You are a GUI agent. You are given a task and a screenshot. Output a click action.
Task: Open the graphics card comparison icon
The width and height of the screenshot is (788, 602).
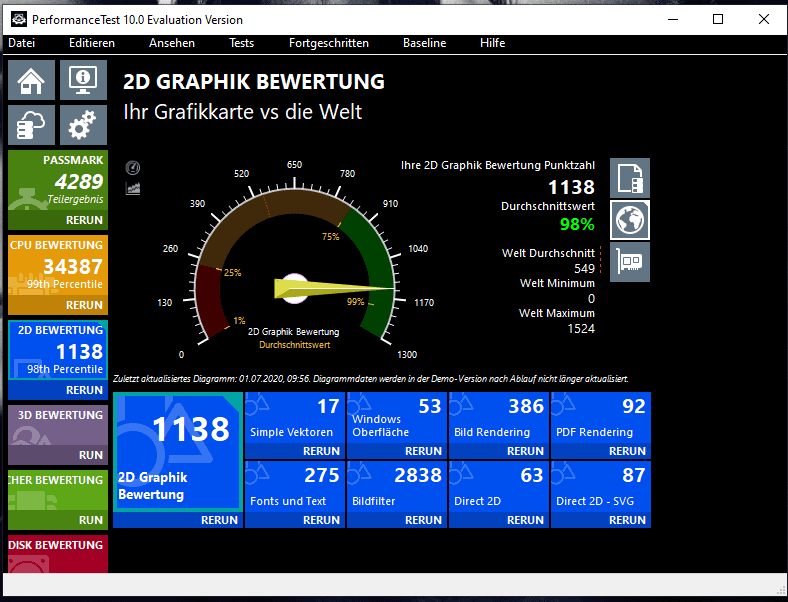click(x=630, y=262)
